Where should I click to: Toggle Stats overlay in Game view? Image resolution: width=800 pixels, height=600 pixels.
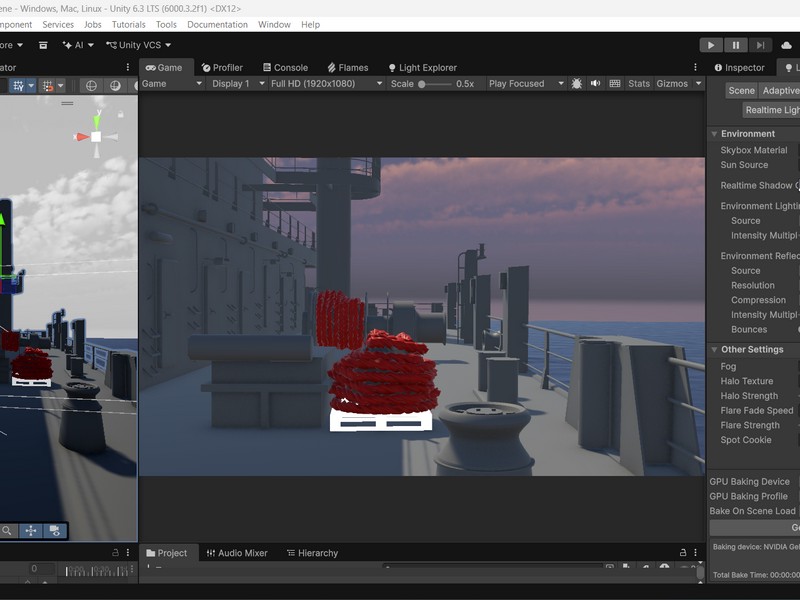coord(639,84)
